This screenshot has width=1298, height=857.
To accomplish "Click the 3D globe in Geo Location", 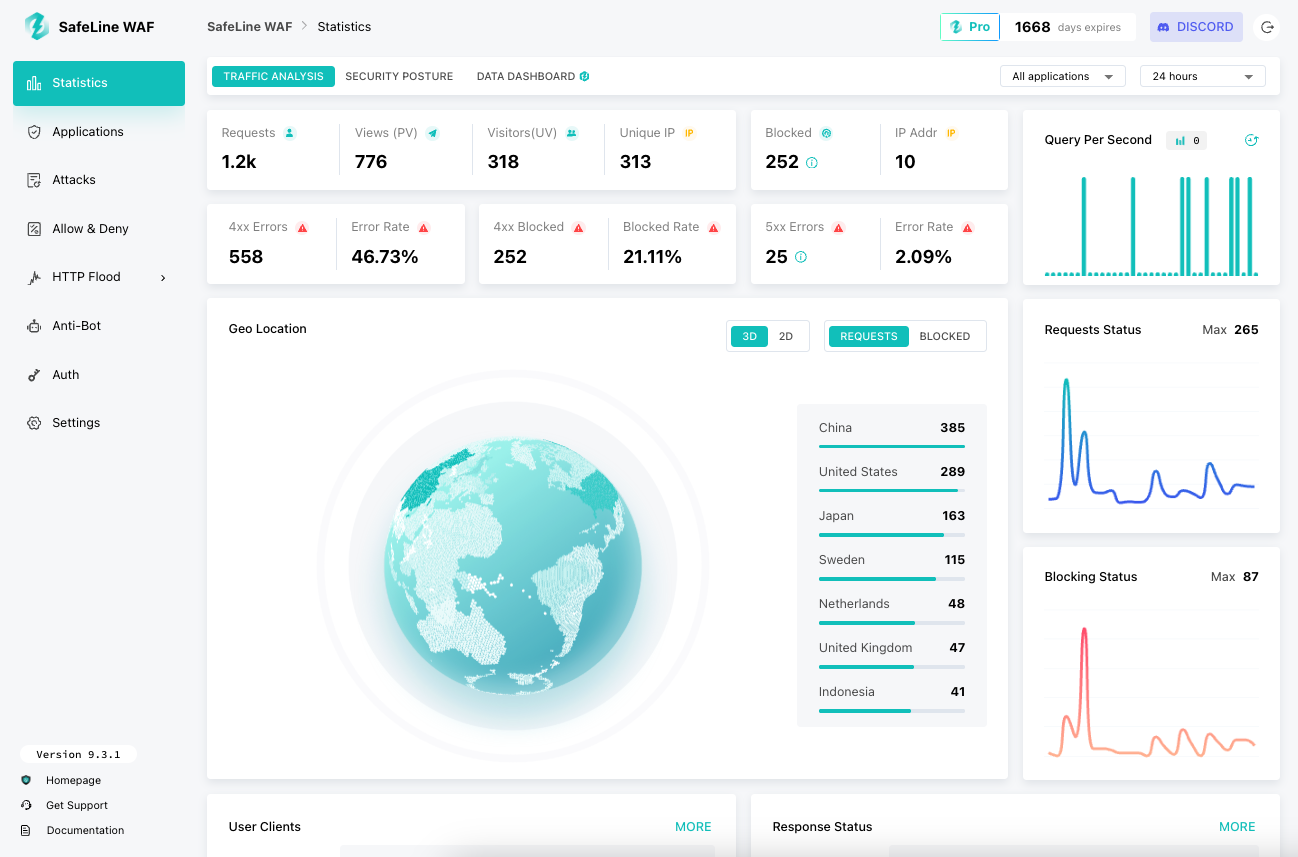I will coord(513,566).
